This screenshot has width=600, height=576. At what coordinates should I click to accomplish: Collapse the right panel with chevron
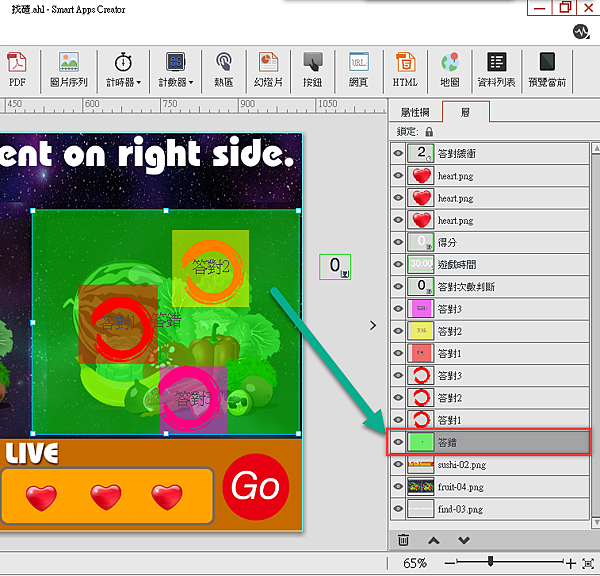point(373,326)
